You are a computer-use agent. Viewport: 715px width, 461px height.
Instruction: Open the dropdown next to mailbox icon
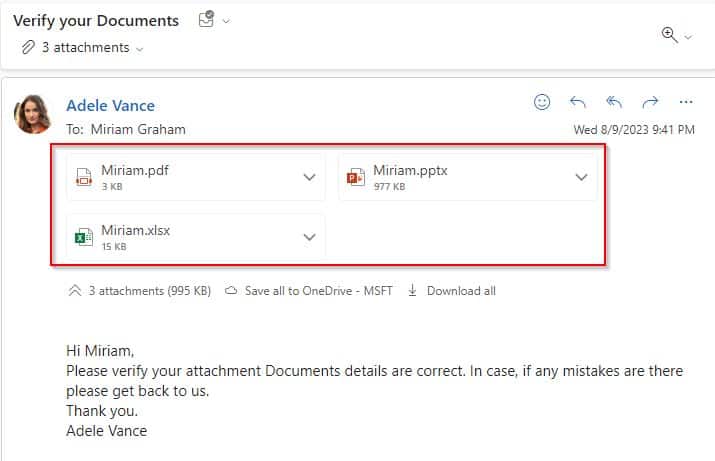pos(226,21)
